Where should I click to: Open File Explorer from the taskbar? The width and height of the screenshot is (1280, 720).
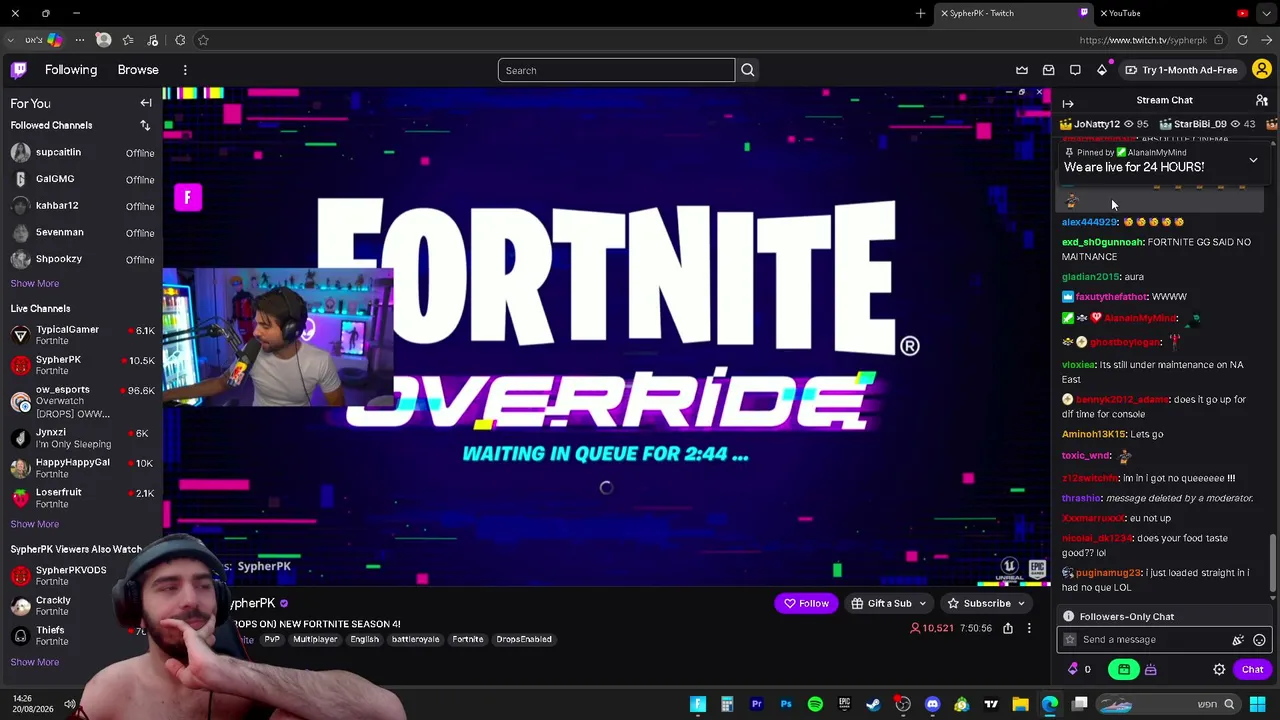pos(1020,704)
